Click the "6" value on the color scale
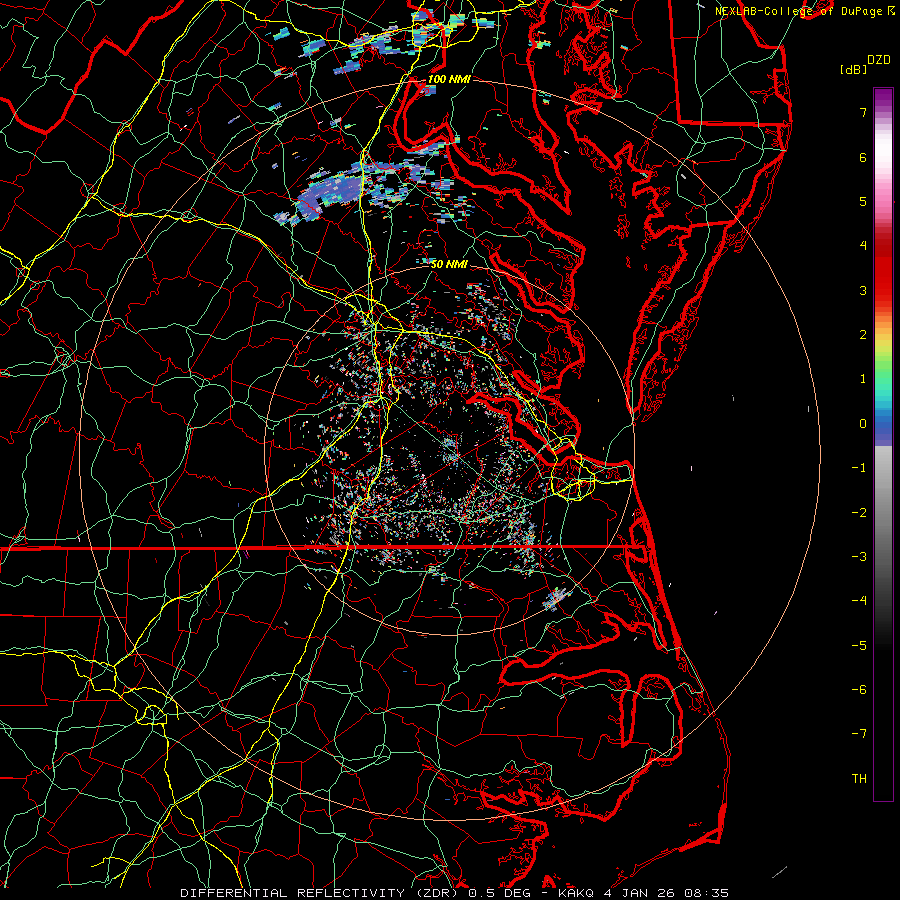900x900 pixels. (863, 157)
